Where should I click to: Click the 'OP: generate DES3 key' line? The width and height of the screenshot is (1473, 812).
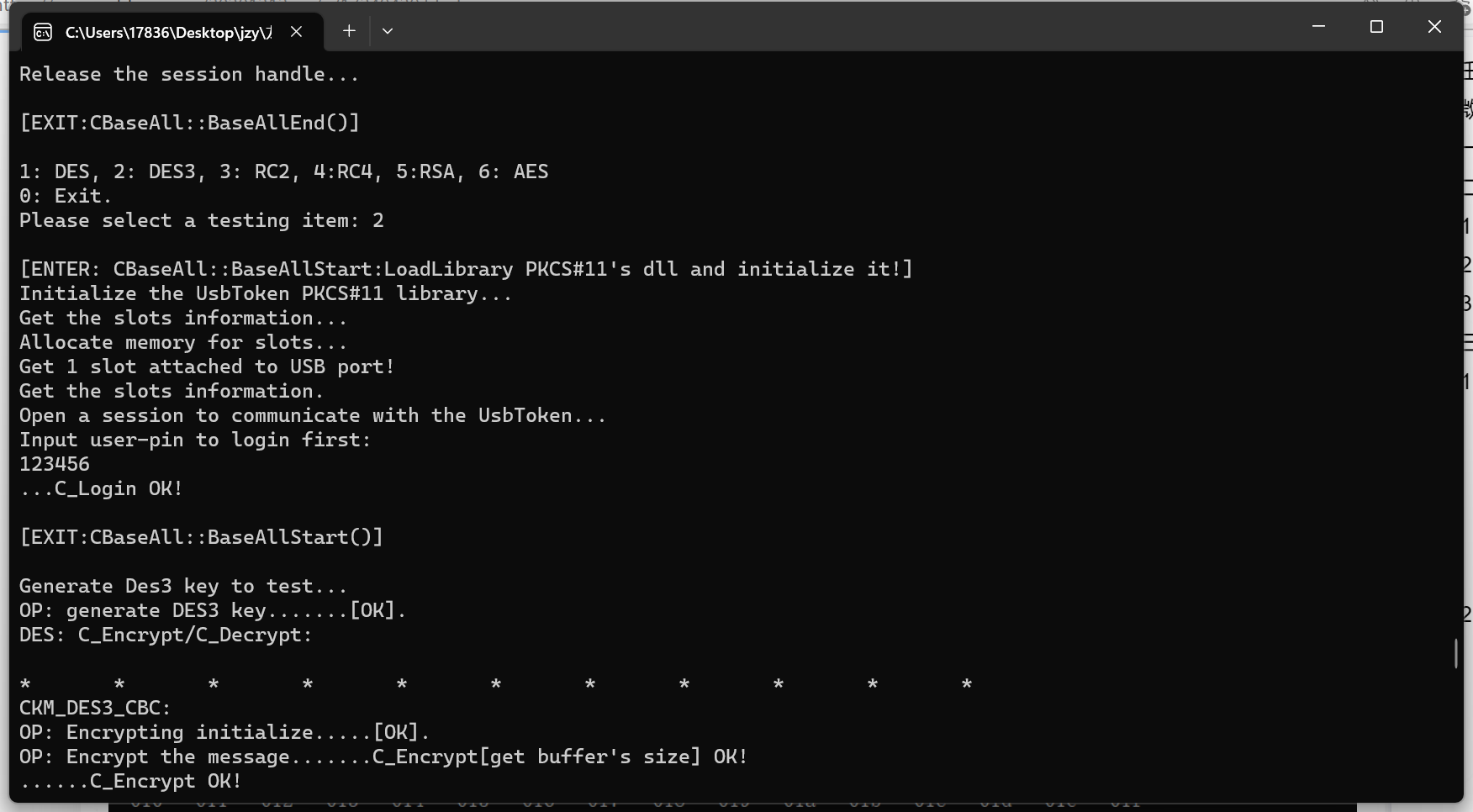click(x=213, y=610)
